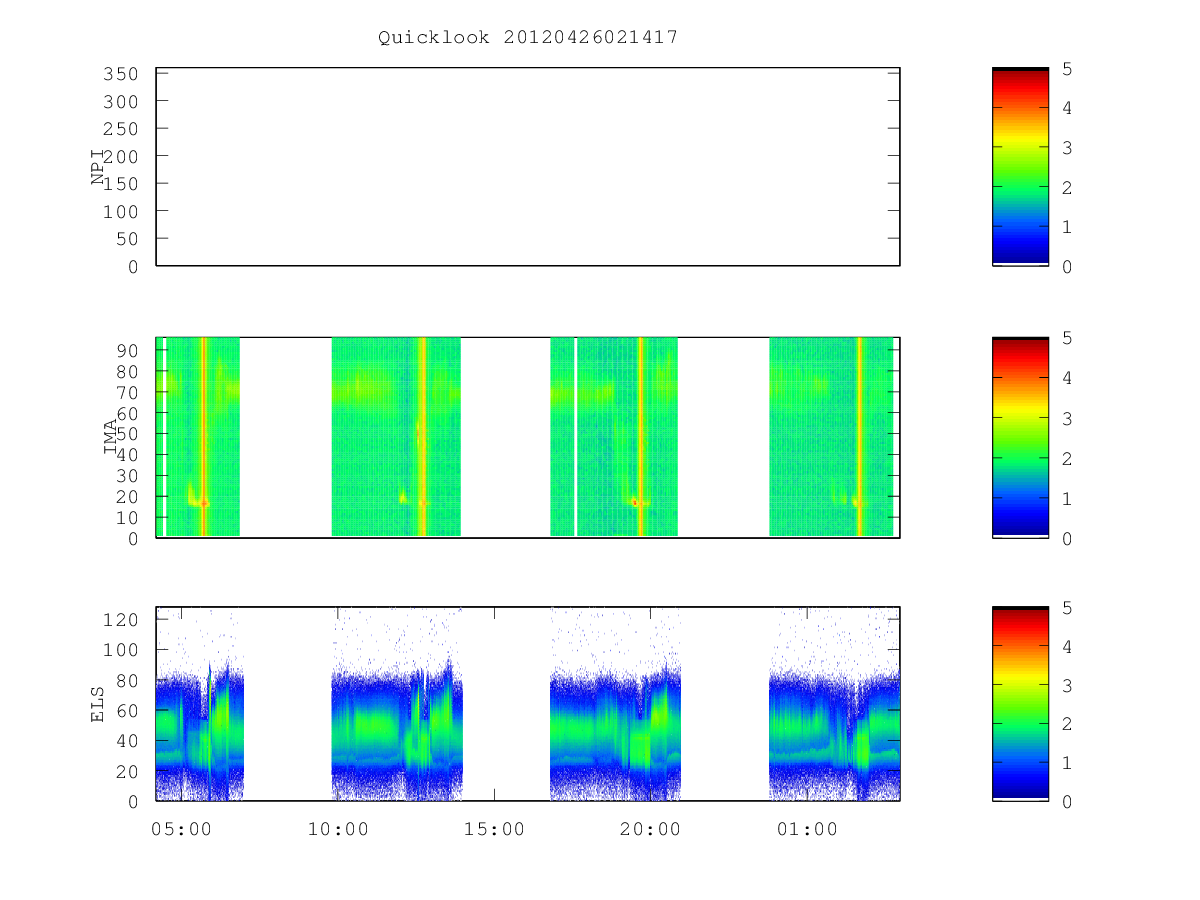Click the bottom value 0 on ELS color bar
Screen dimensions: 1200x900
point(1066,802)
